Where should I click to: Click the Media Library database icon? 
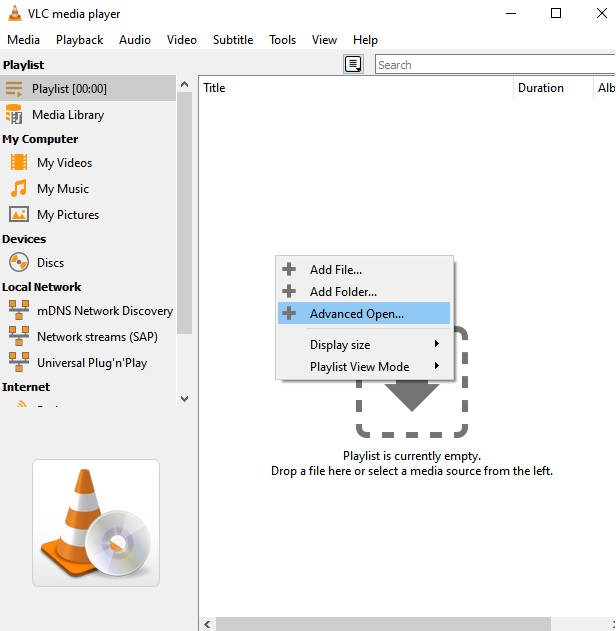[14, 114]
